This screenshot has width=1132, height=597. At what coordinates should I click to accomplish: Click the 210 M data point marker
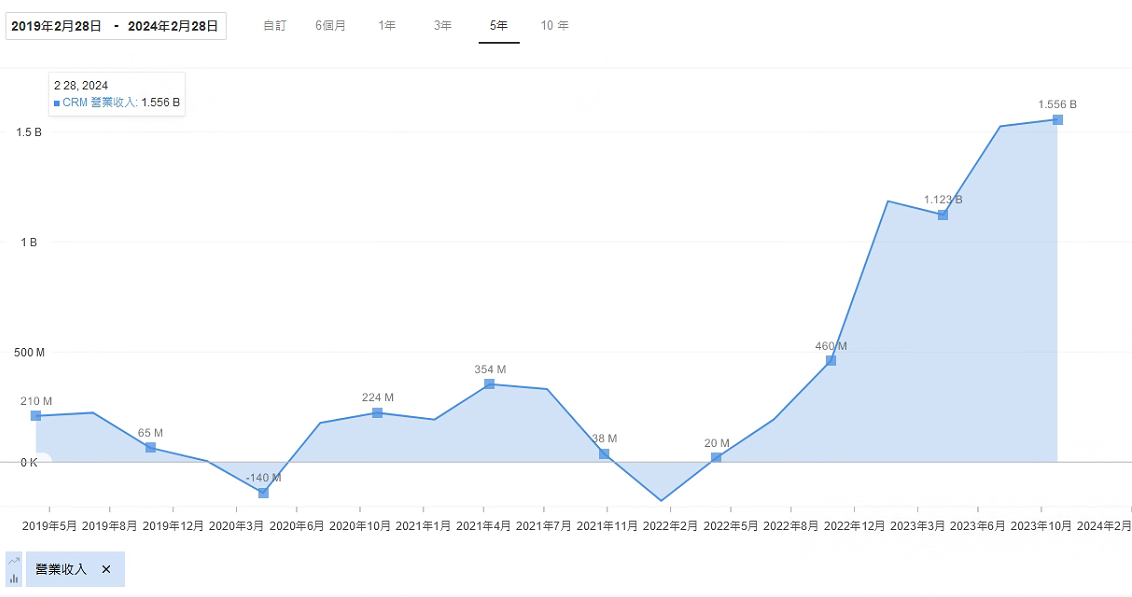click(x=36, y=416)
